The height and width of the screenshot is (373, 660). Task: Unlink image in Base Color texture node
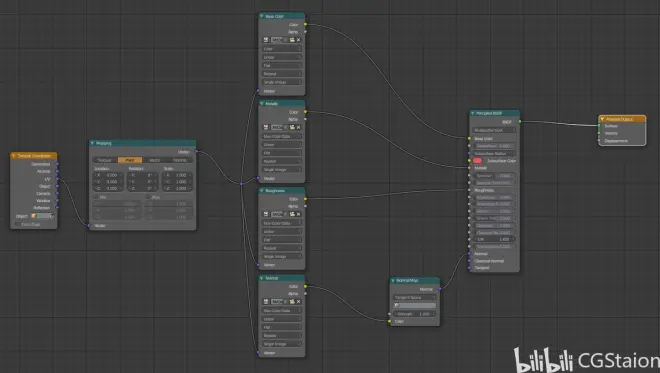pyautogui.click(x=298, y=40)
